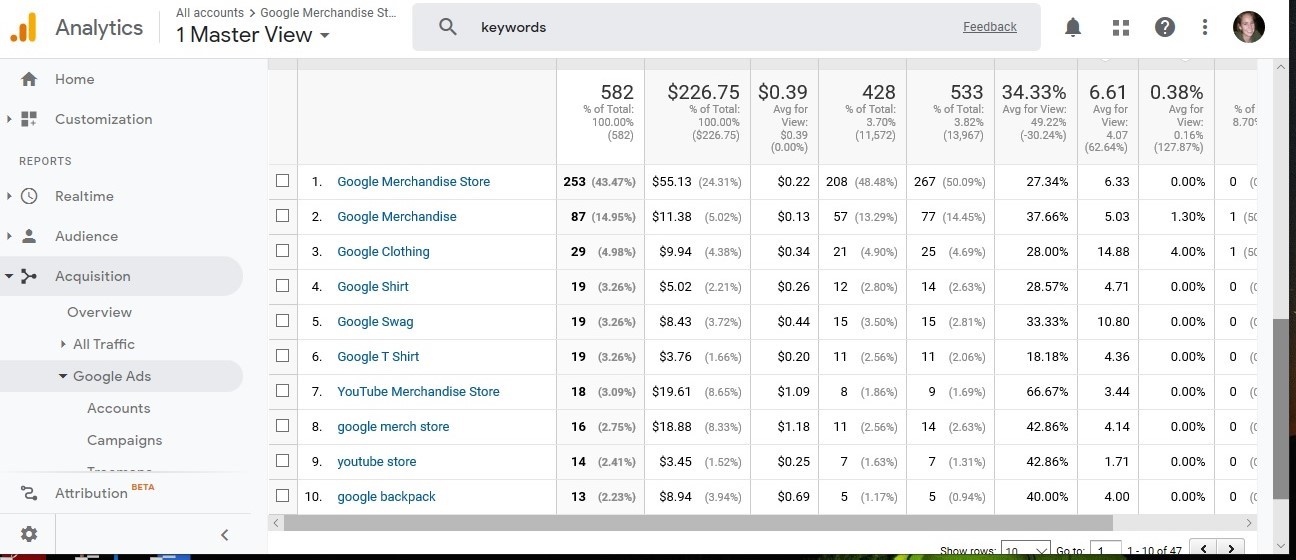Open the Google Swag keyword link
Viewport: 1296px width, 560px height.
(x=375, y=321)
